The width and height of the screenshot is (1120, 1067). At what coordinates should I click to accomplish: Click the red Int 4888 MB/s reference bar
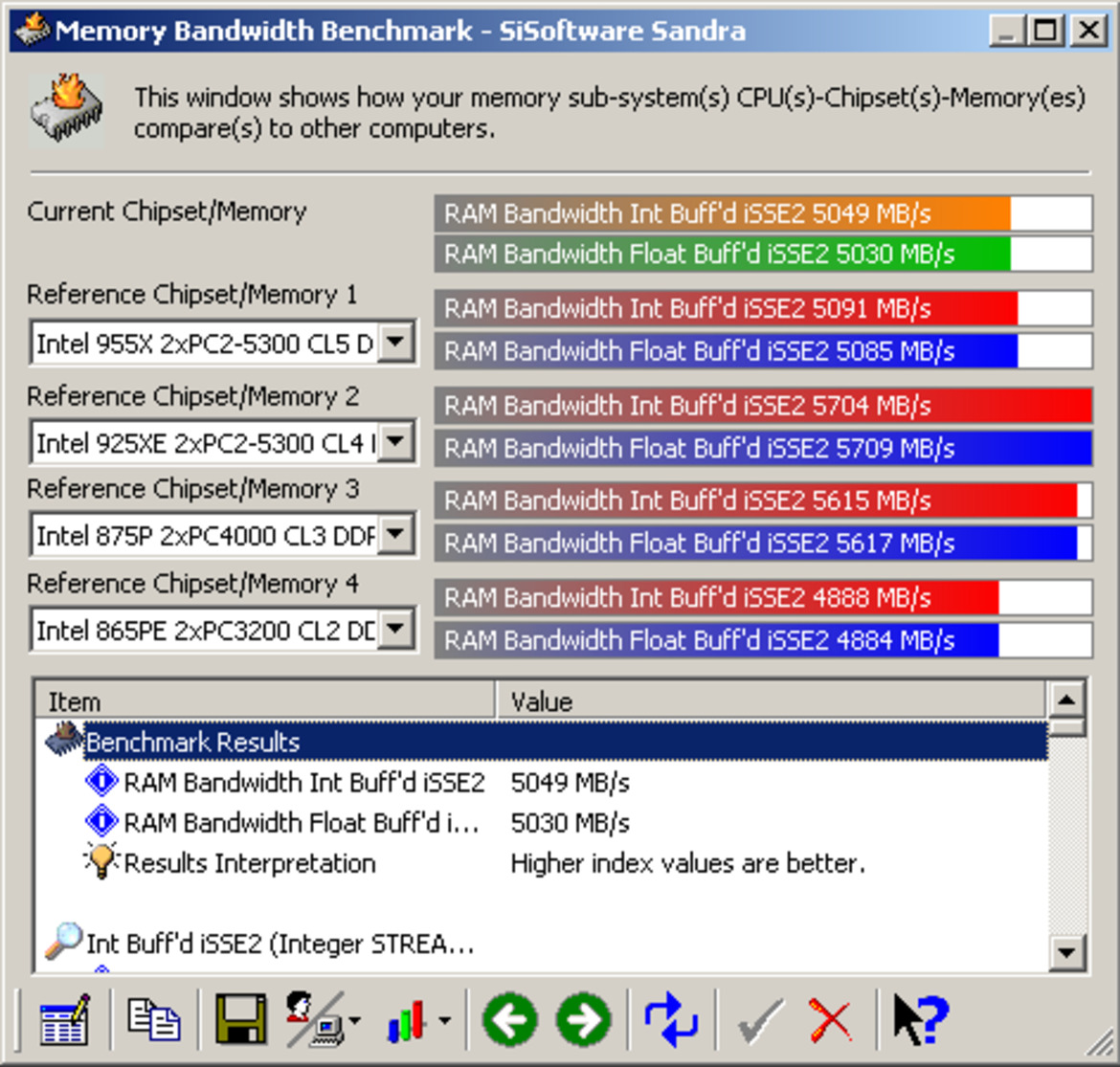coord(763,597)
